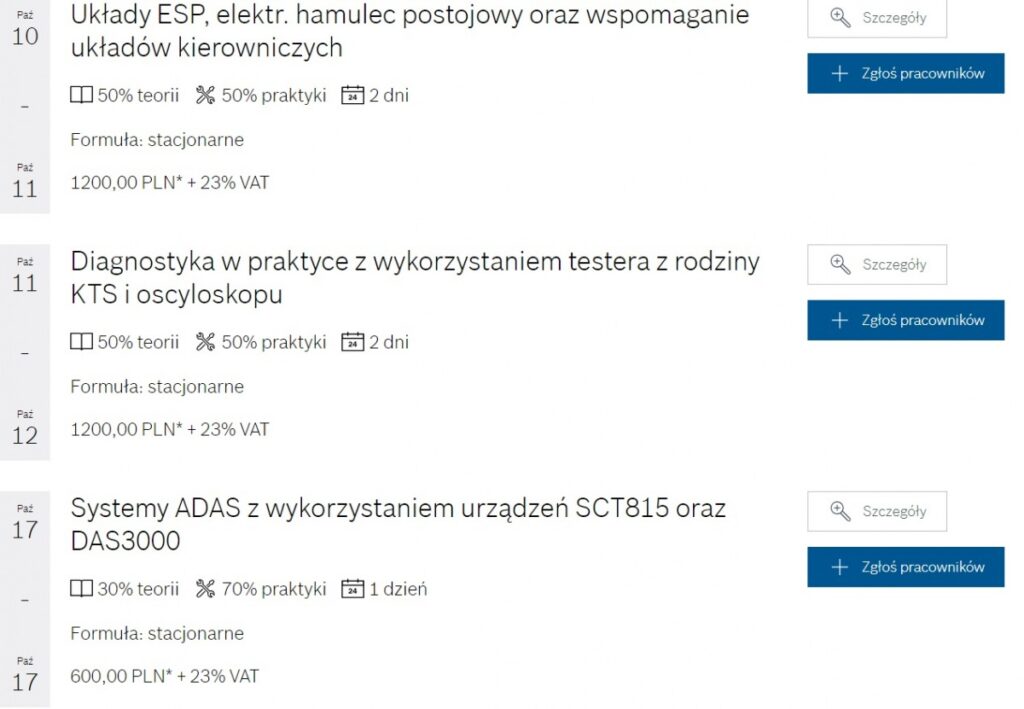Screen dimensions: 1024x709
Task: Open Szczegóły for the ESP systems course
Action: [x=876, y=18]
